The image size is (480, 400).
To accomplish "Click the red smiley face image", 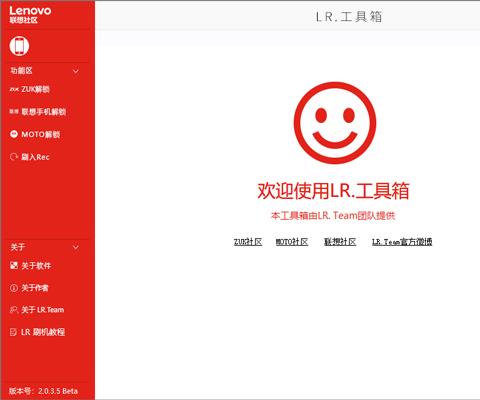I will (335, 123).
